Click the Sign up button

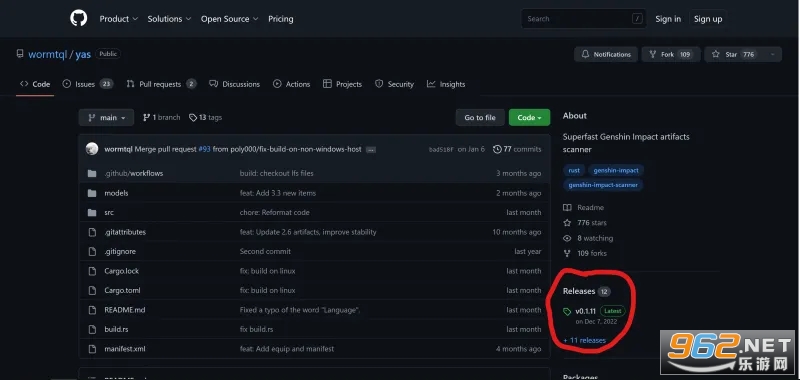[x=708, y=19]
